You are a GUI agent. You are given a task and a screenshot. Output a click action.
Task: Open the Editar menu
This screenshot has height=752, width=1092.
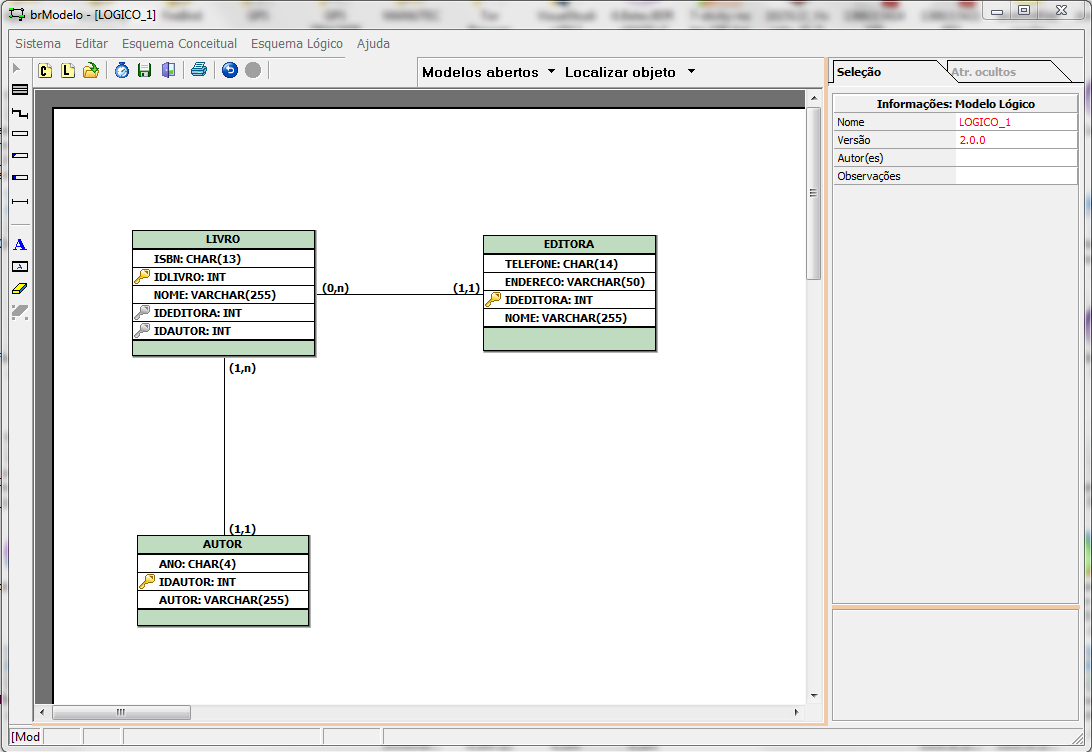pyautogui.click(x=91, y=43)
